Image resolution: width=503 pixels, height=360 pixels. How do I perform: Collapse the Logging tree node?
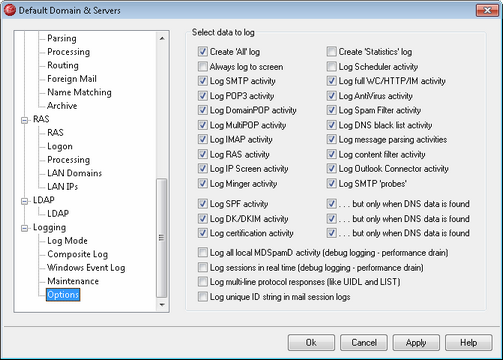[24, 228]
